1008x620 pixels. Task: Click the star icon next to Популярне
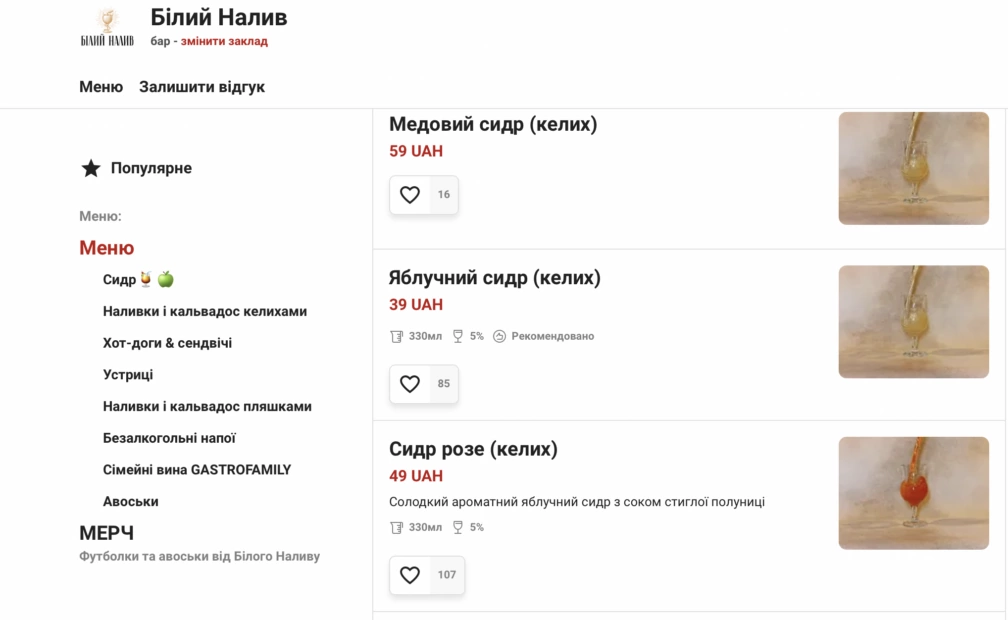pos(91,169)
